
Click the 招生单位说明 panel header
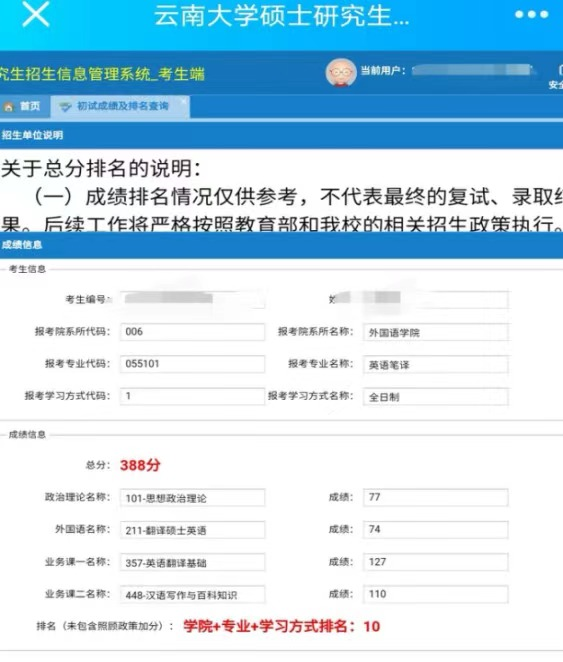(282, 135)
